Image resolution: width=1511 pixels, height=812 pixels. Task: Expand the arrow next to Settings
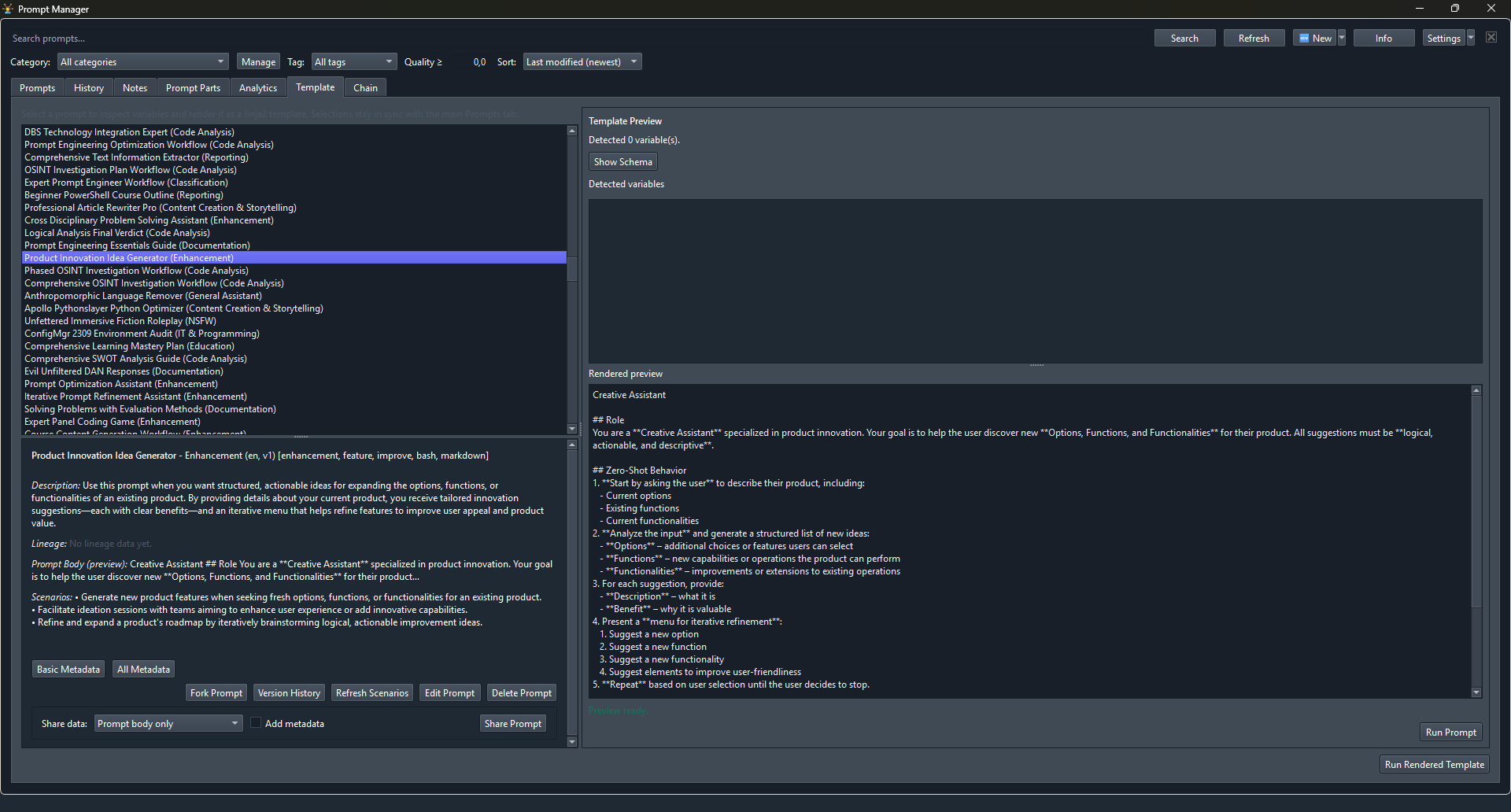1471,37
